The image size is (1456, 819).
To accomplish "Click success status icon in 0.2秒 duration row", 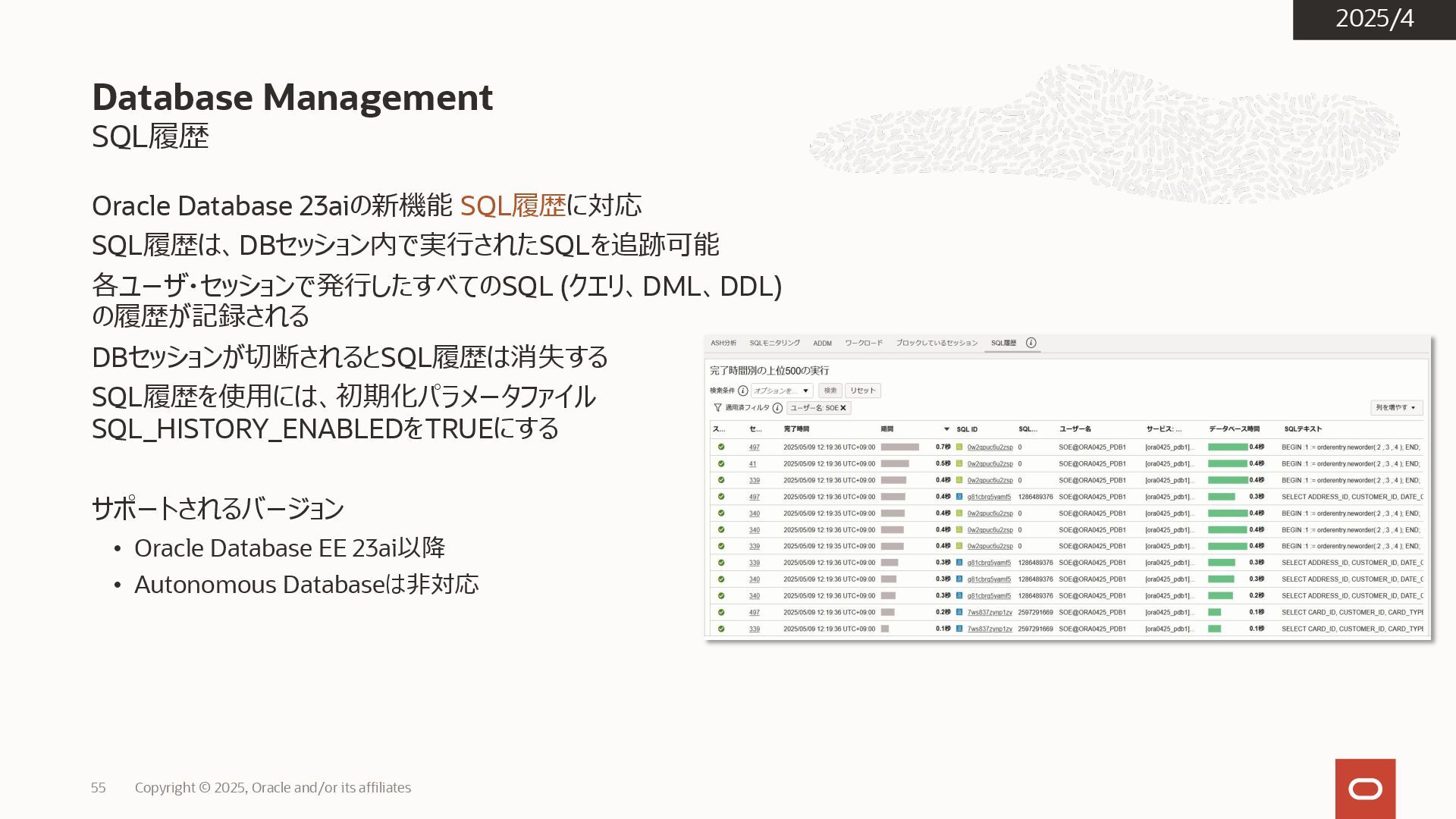I will click(x=721, y=613).
